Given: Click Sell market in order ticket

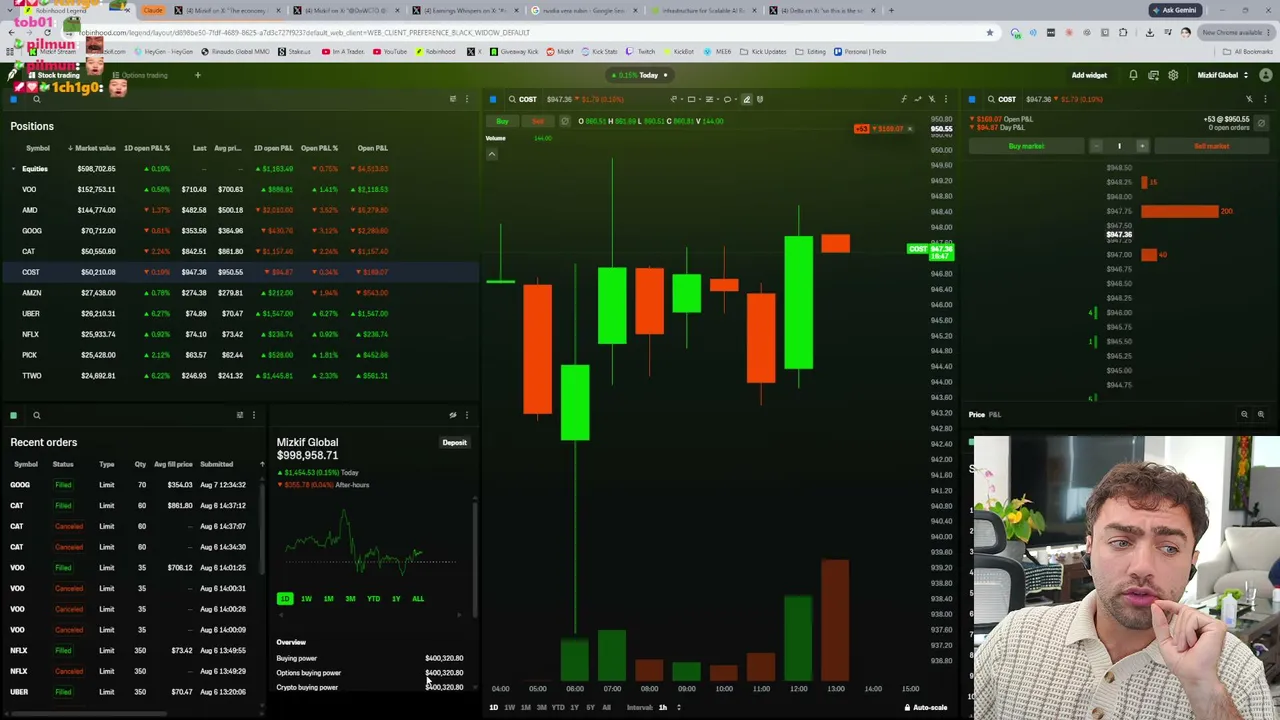Looking at the screenshot, I should 1211,146.
